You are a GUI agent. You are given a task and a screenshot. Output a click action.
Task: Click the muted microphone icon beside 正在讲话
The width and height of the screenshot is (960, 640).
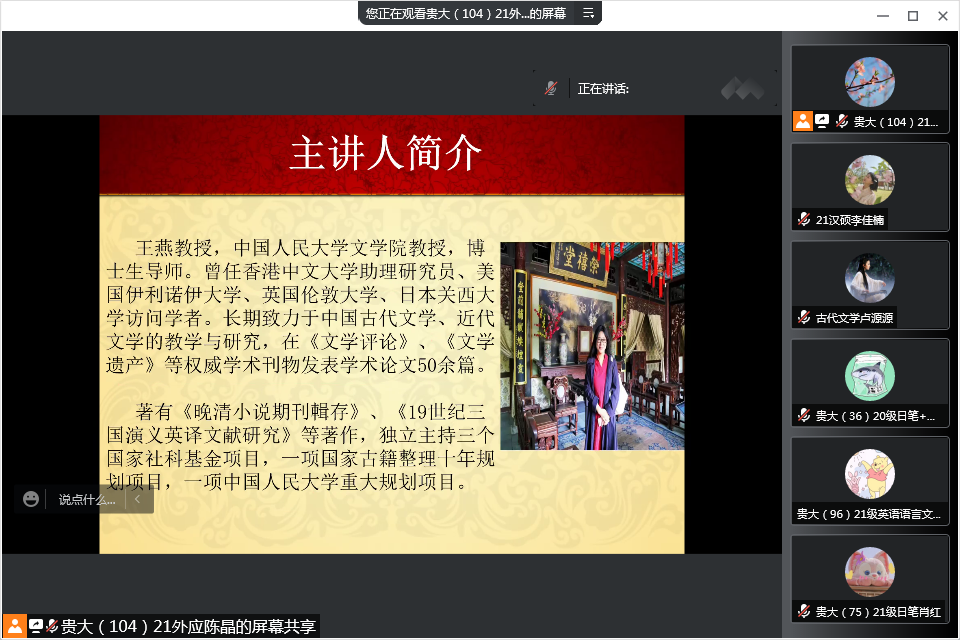click(551, 88)
